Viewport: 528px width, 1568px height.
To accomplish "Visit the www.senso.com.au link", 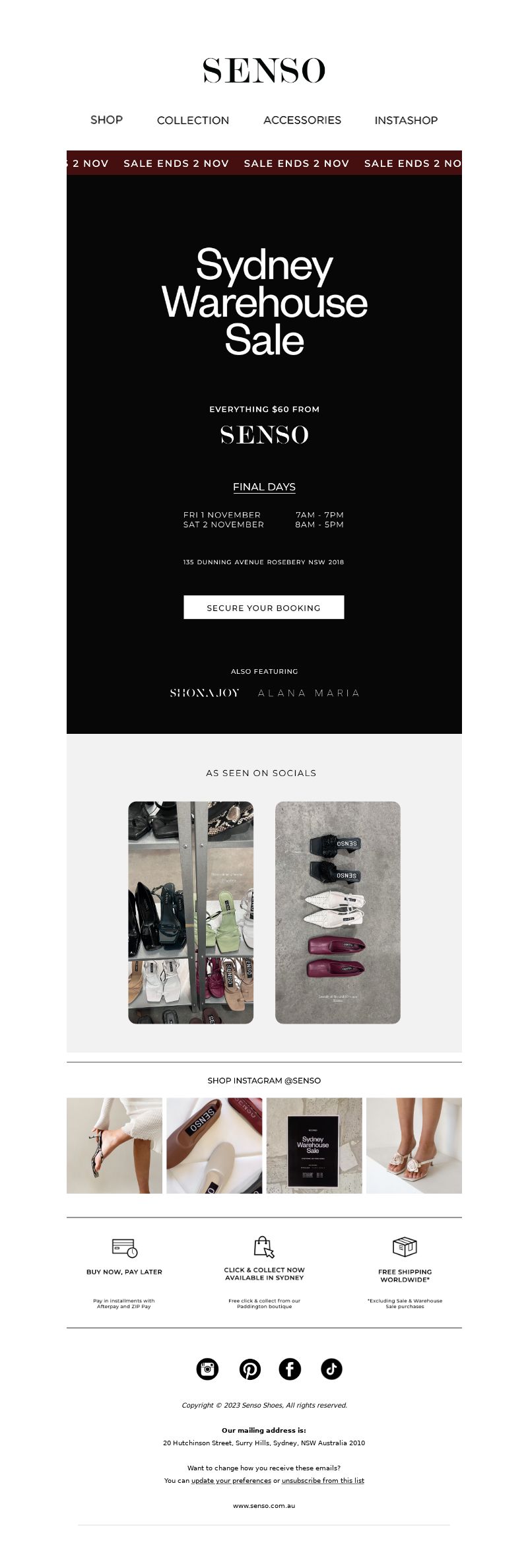I will click(x=264, y=1505).
